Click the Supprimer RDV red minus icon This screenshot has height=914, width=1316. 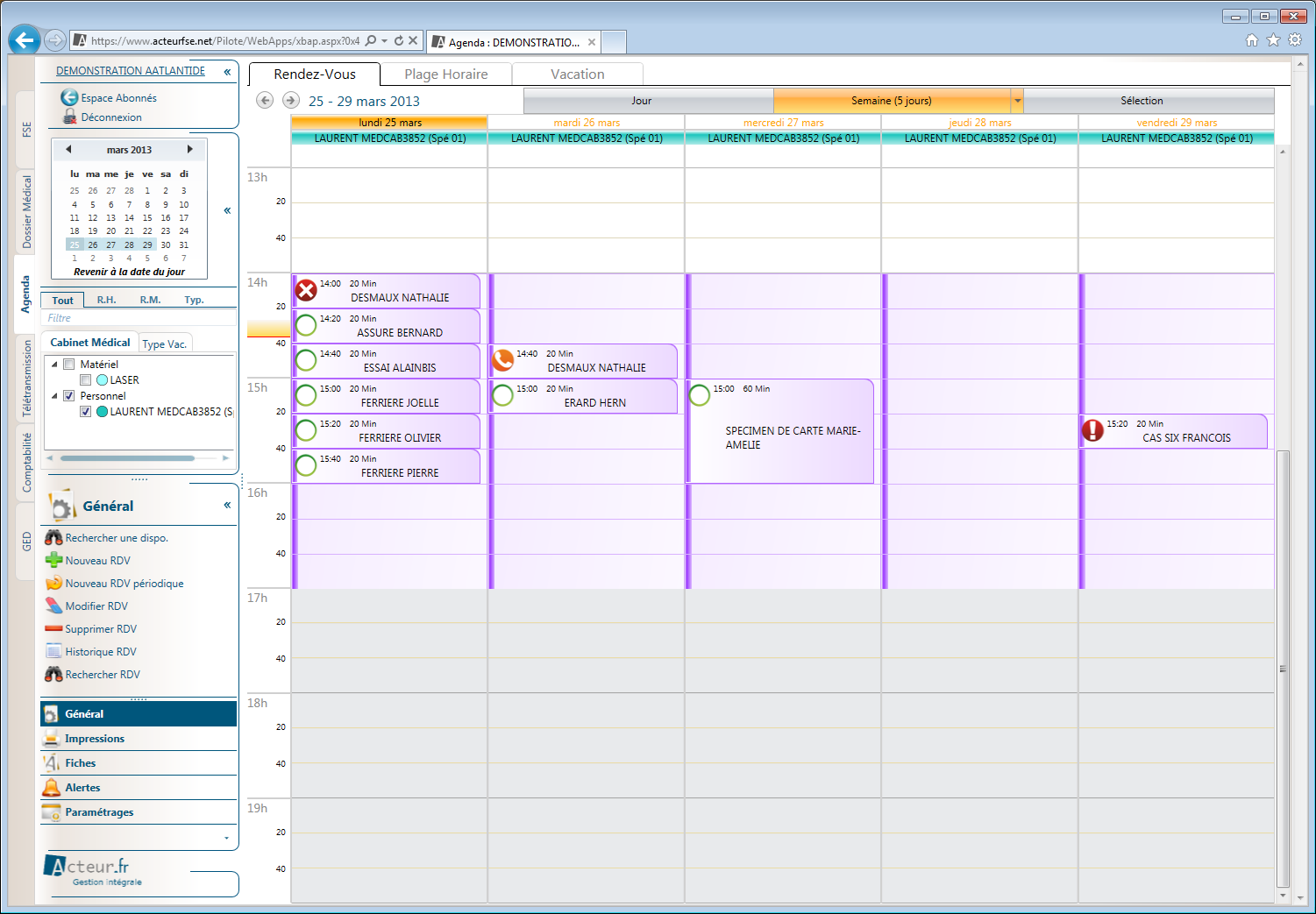53,628
